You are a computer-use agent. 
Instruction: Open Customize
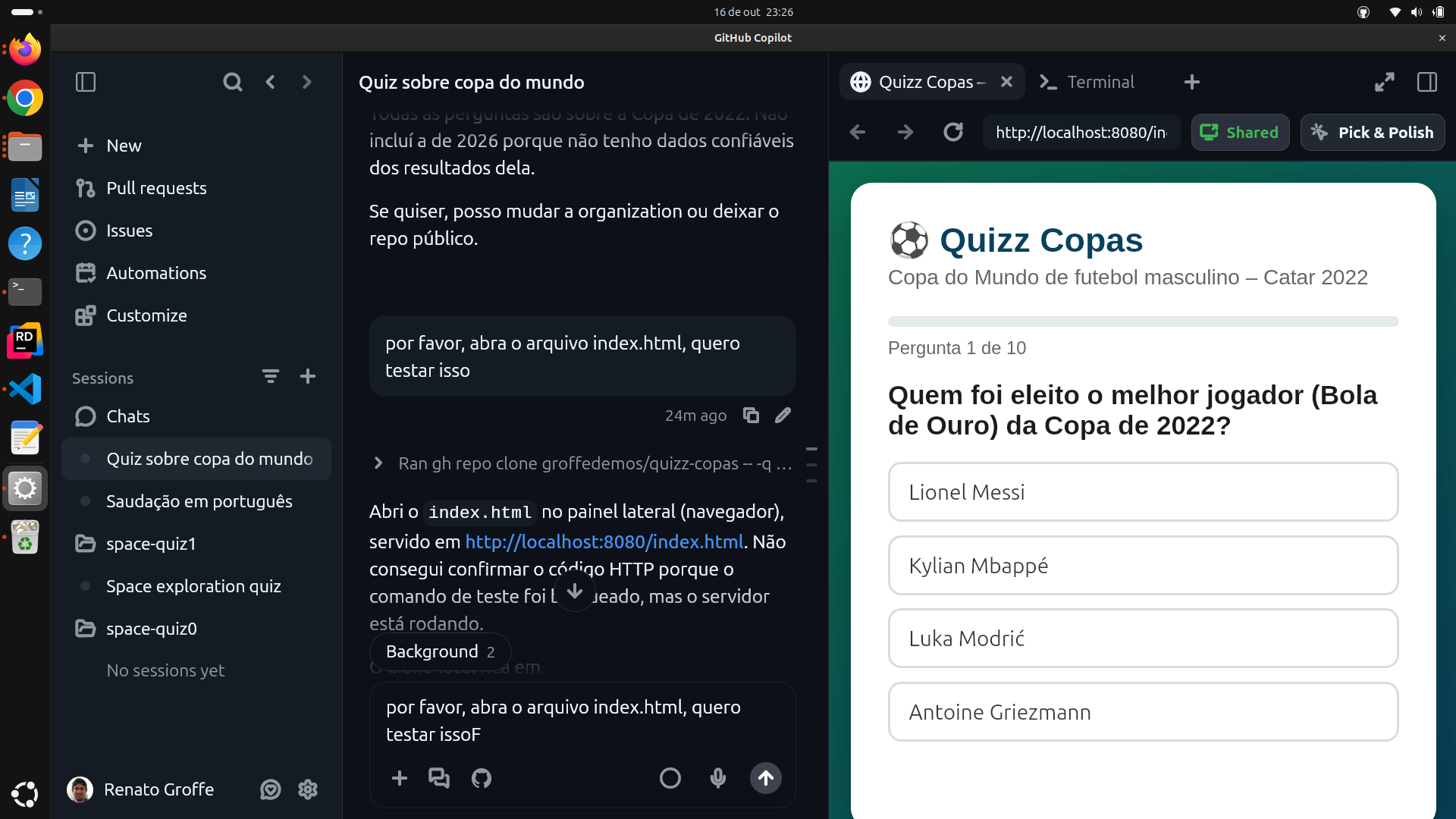coord(196,315)
